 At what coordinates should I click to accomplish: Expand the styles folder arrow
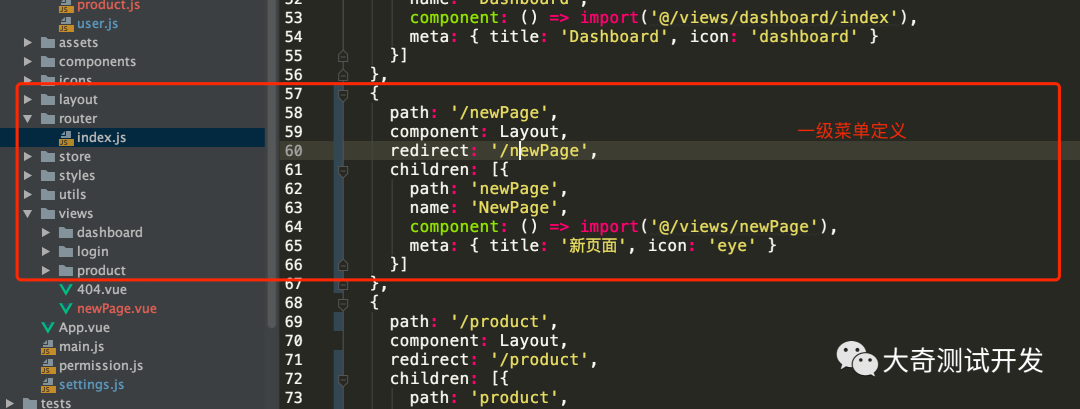(x=28, y=176)
